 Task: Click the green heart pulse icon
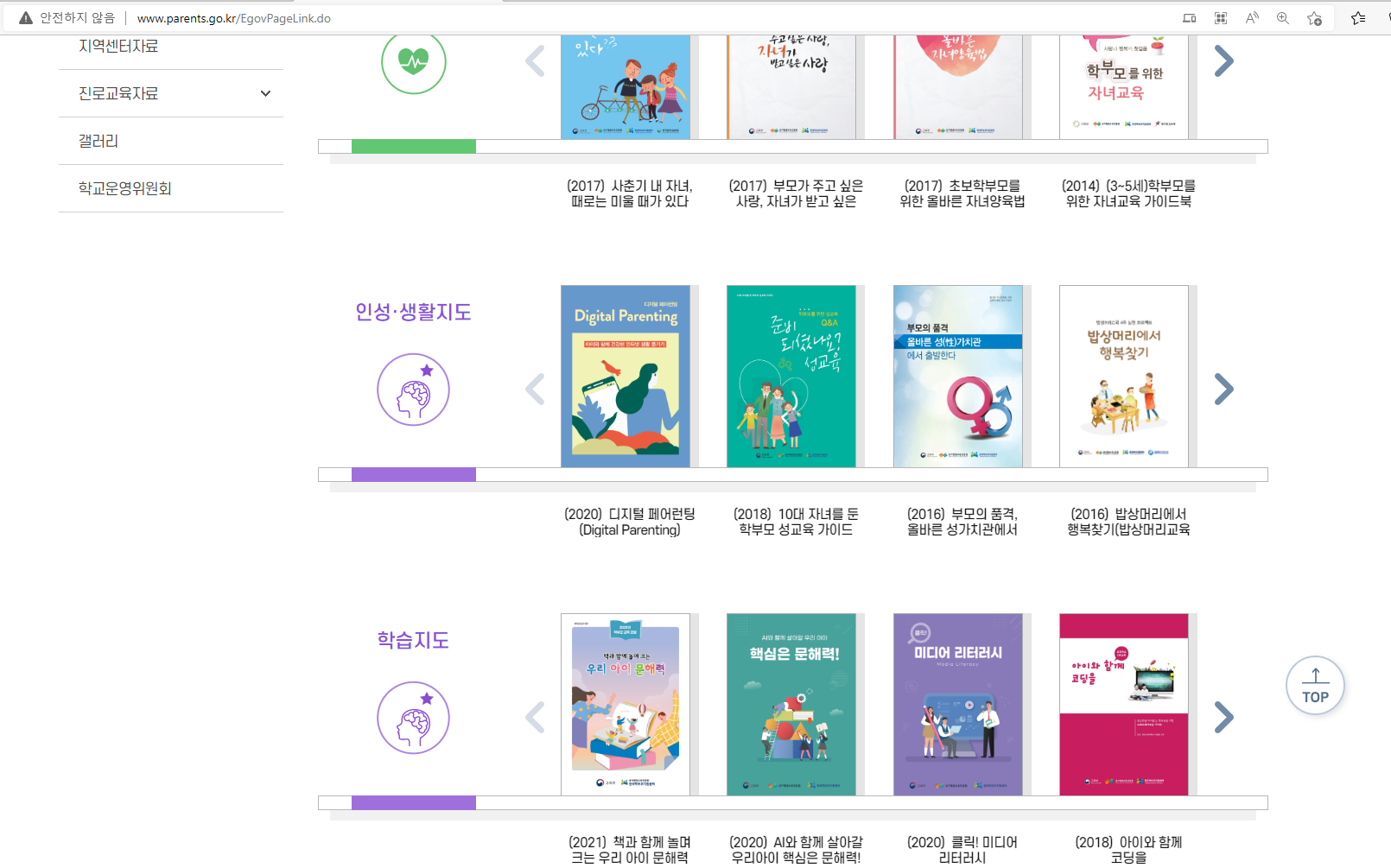coord(413,61)
